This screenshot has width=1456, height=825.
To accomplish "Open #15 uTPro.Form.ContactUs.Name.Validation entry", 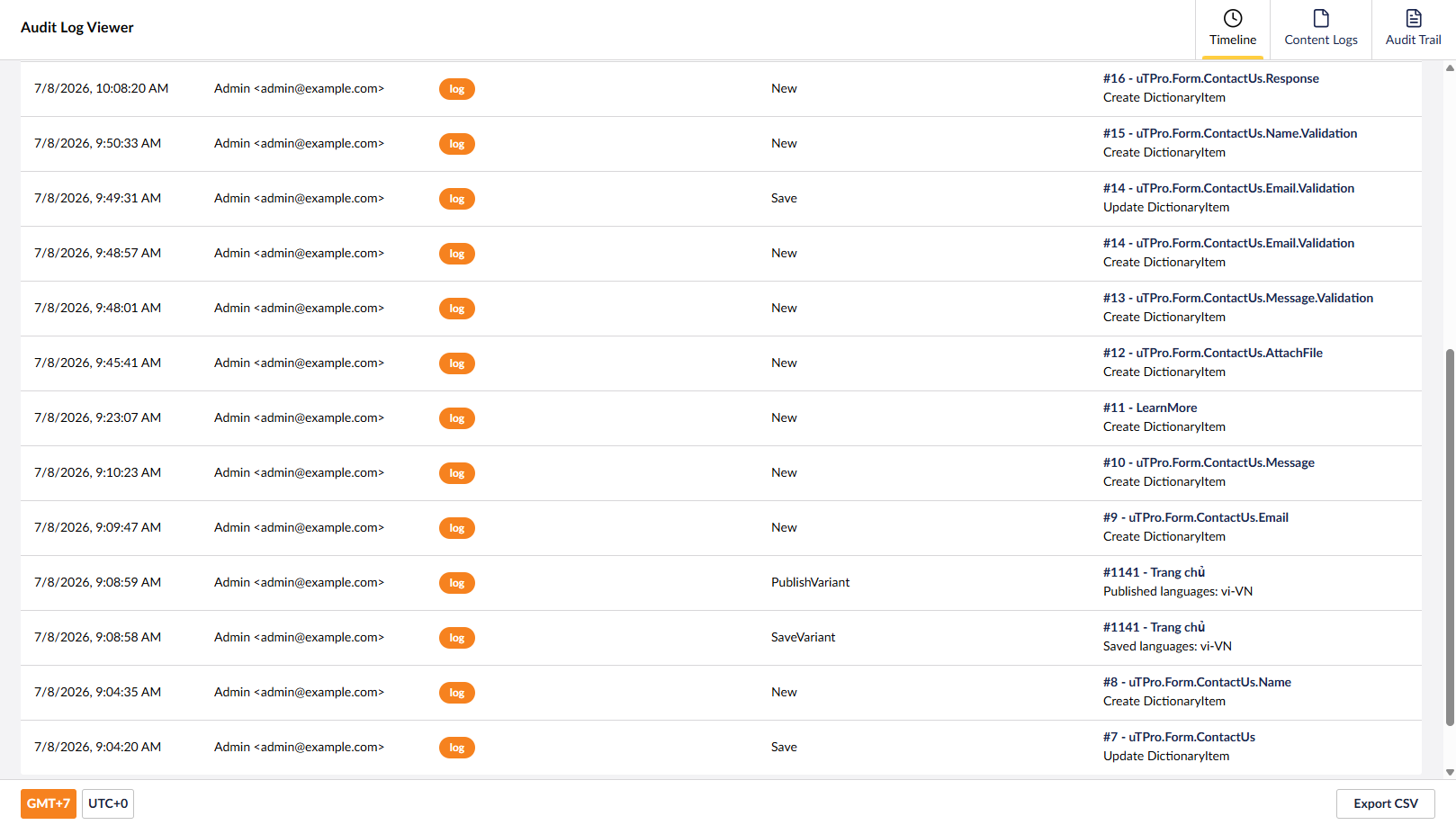I will pyautogui.click(x=1230, y=133).
